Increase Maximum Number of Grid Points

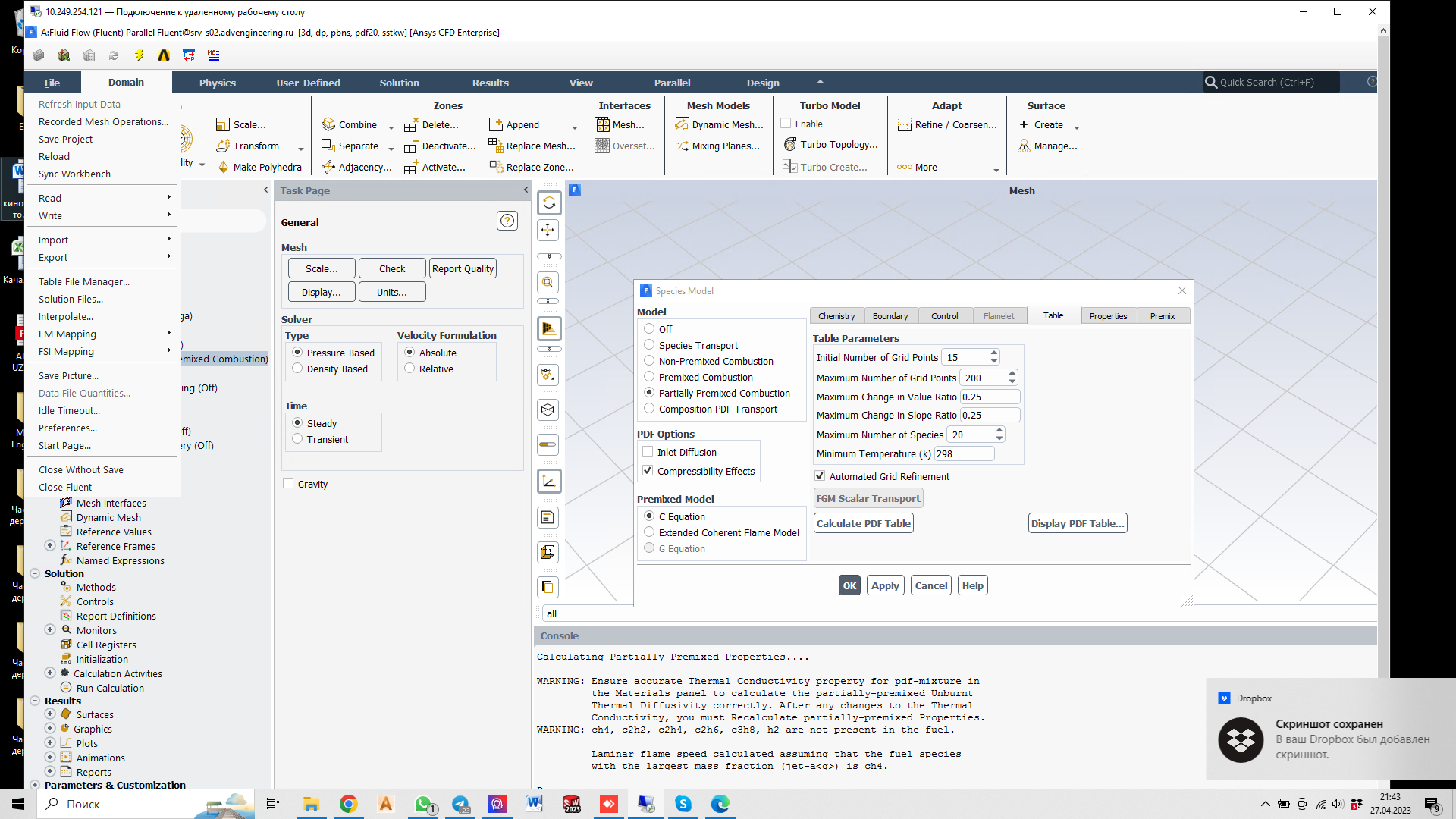click(x=1012, y=374)
